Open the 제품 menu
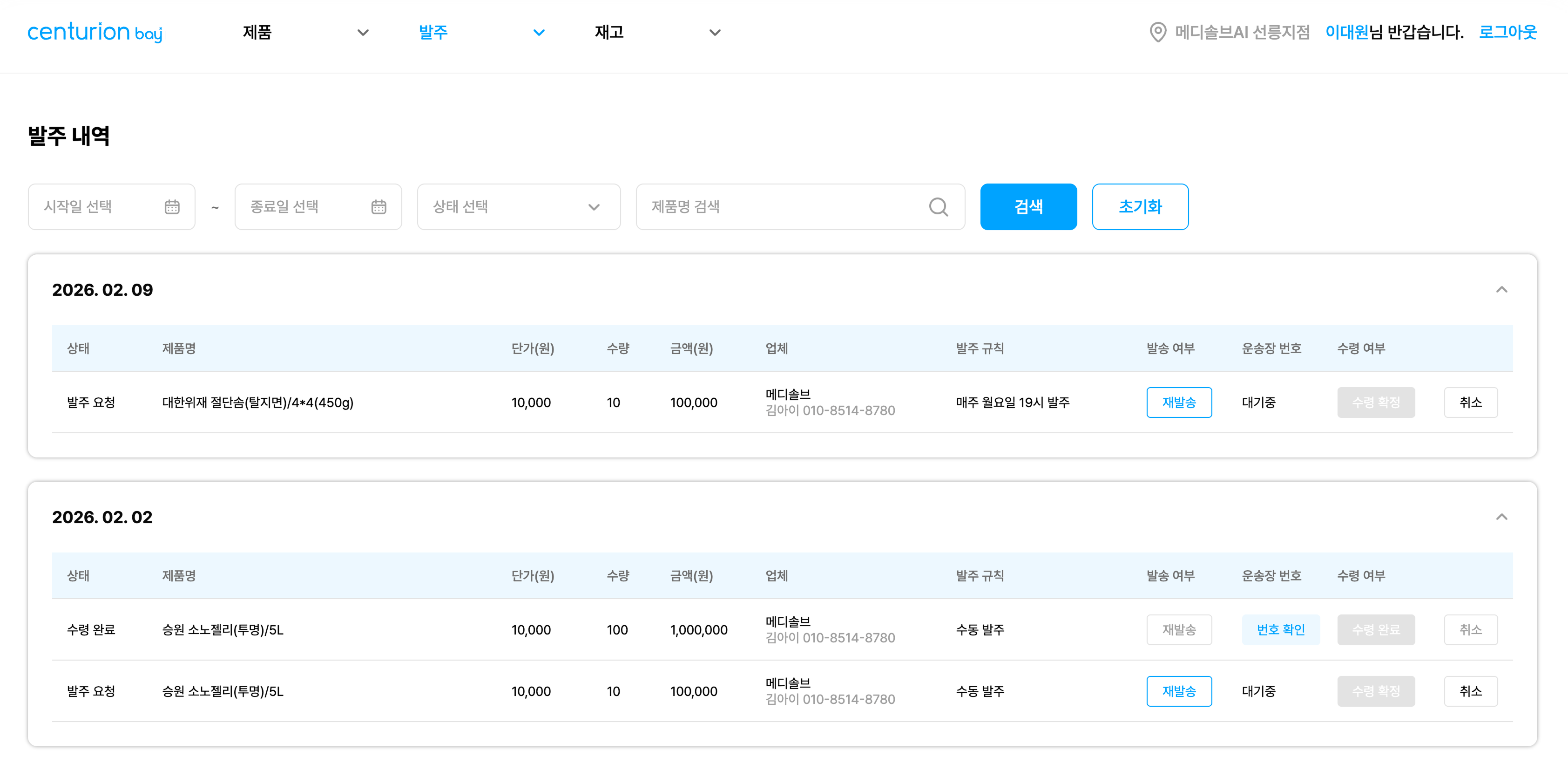 [x=257, y=32]
